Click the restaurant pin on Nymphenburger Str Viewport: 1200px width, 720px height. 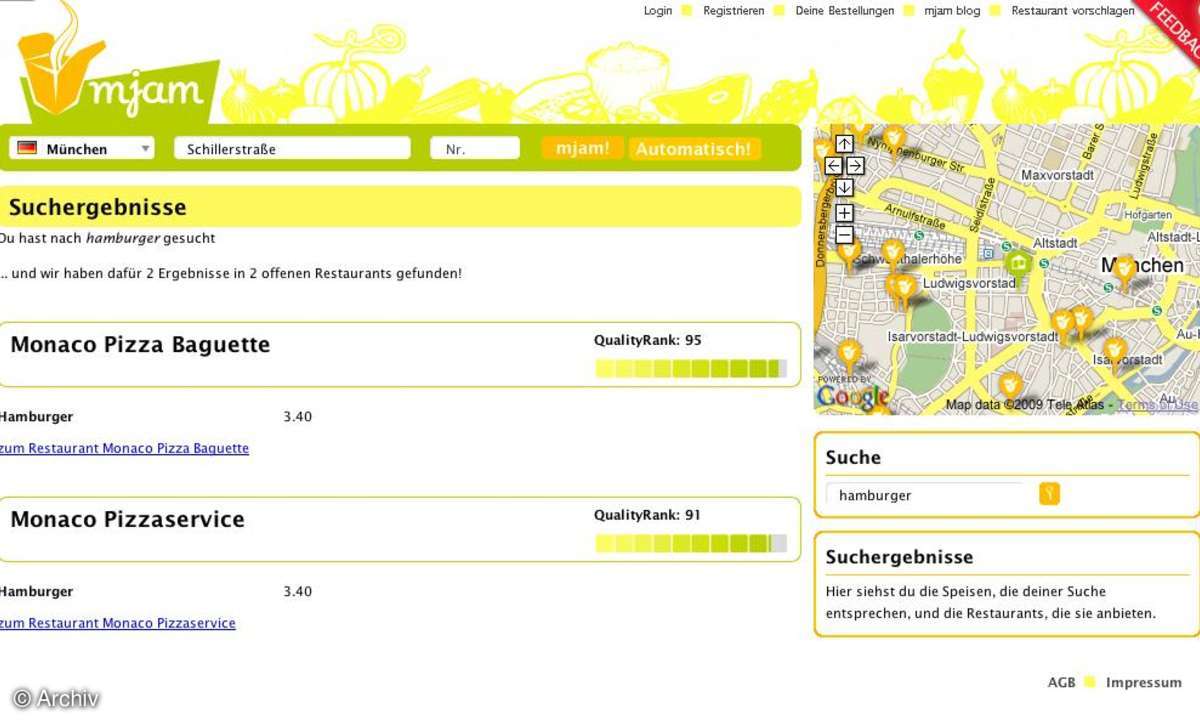(x=893, y=138)
